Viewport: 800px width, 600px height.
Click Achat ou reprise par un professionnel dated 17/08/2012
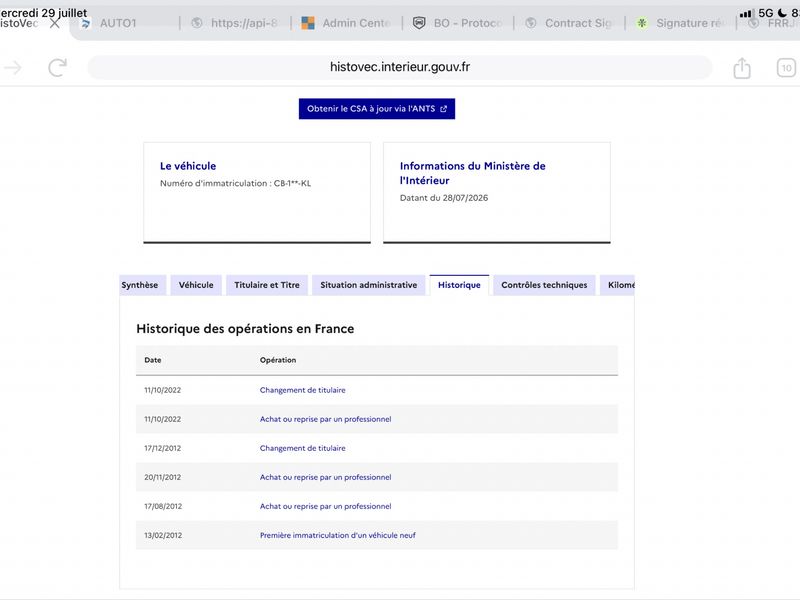(x=326, y=506)
